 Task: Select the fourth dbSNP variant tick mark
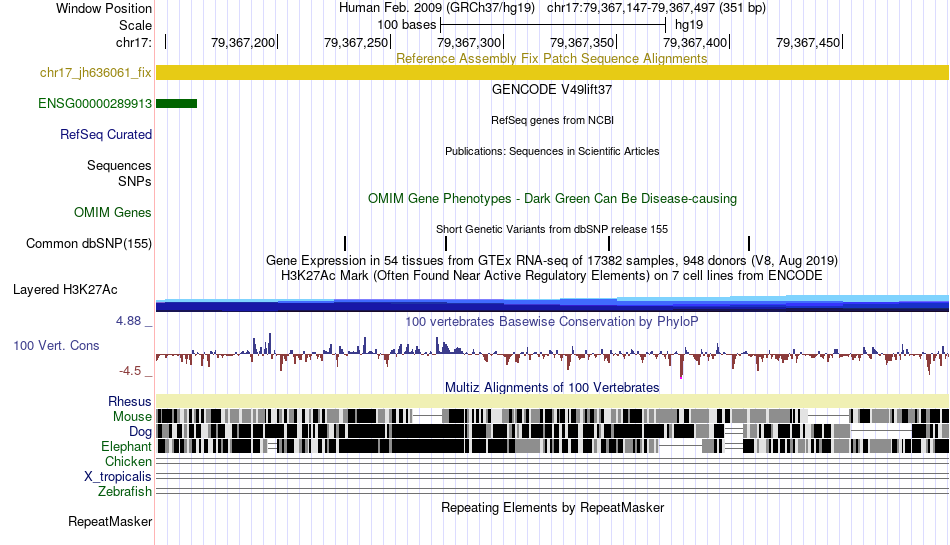click(x=749, y=243)
